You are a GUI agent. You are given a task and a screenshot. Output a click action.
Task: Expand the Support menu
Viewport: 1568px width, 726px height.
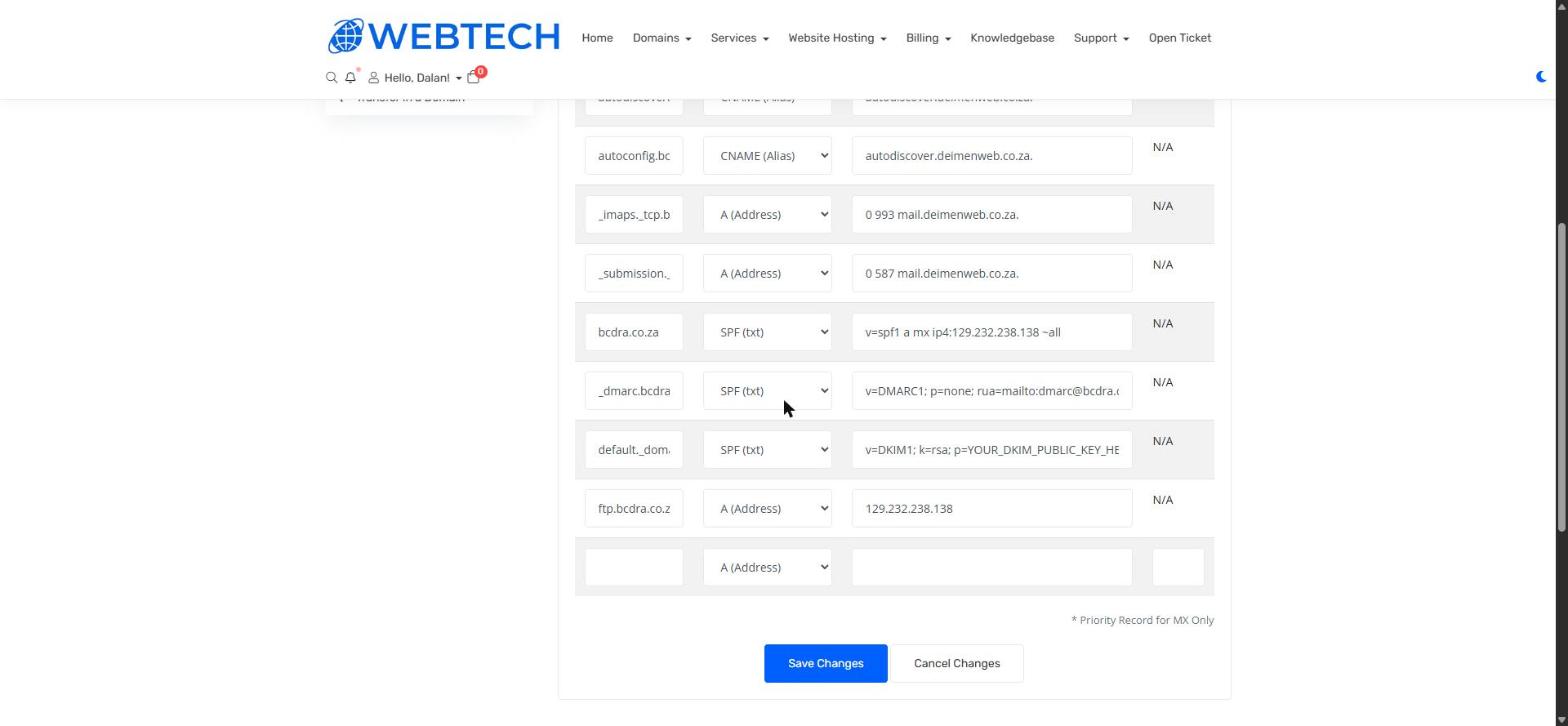pos(1101,38)
